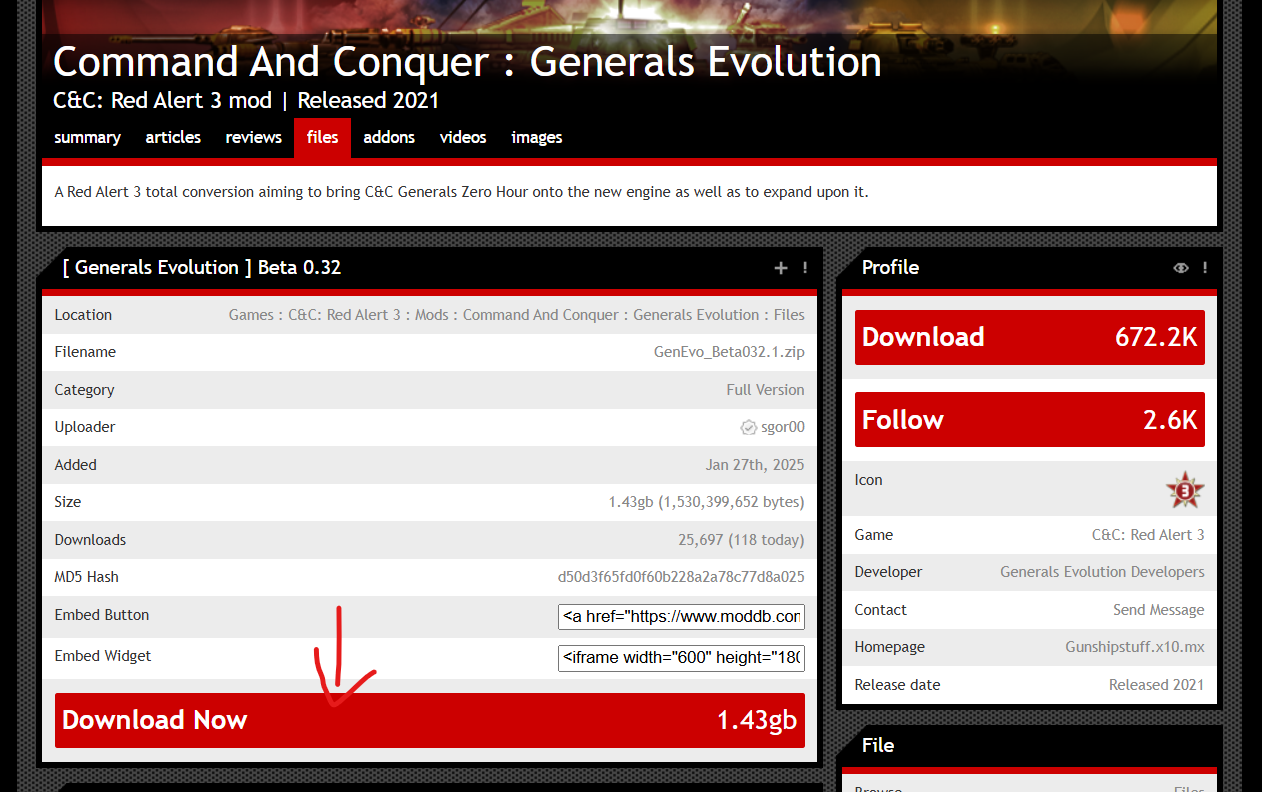Go to the addons tab
This screenshot has height=792, width=1262.
[x=389, y=138]
